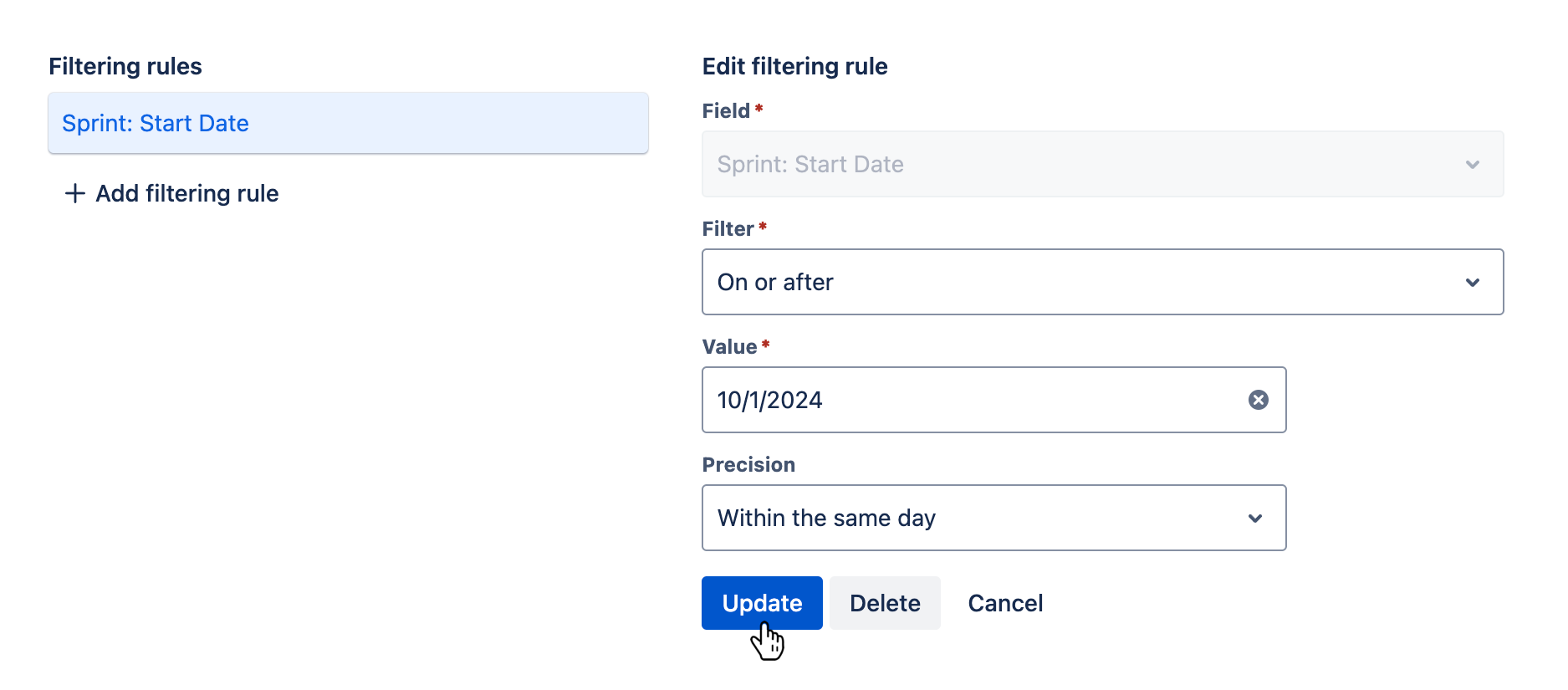The height and width of the screenshot is (690, 1568).
Task: Click the plus icon beside Add filtering rule
Action: [x=75, y=193]
